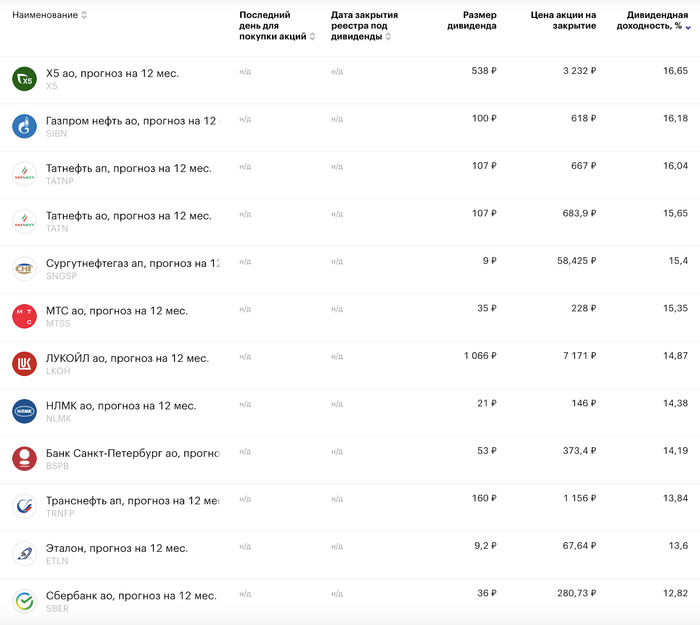The width and height of the screenshot is (700, 625).
Task: Open Татнефть ап прогноз link
Action: 128,168
